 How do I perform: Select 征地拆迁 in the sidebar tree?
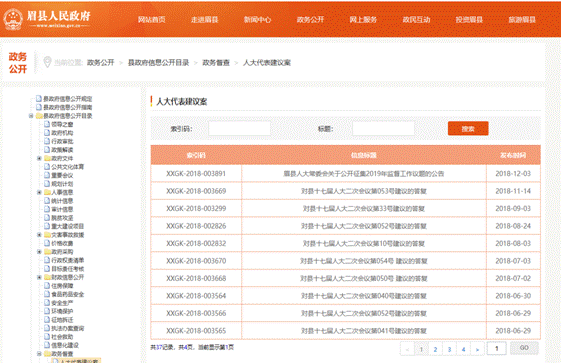pos(62,320)
